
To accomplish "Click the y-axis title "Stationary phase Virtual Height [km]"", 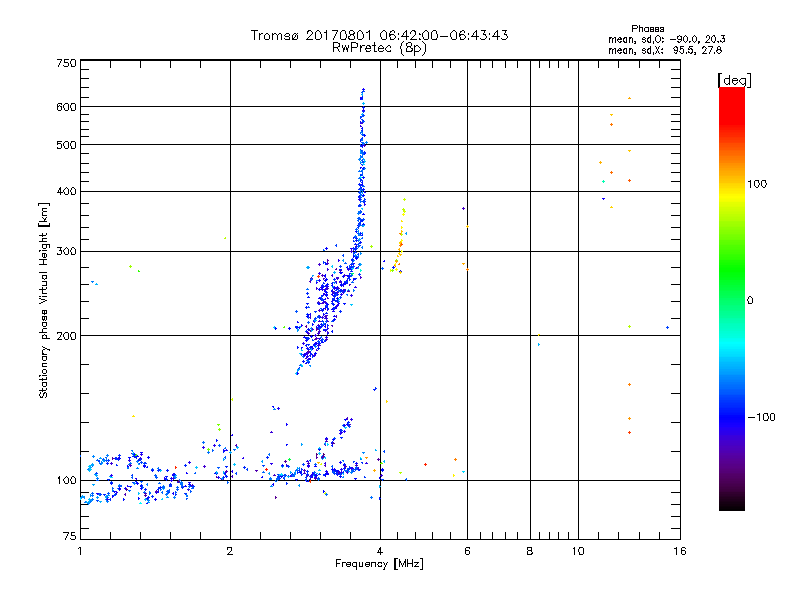I will click(x=44, y=300).
